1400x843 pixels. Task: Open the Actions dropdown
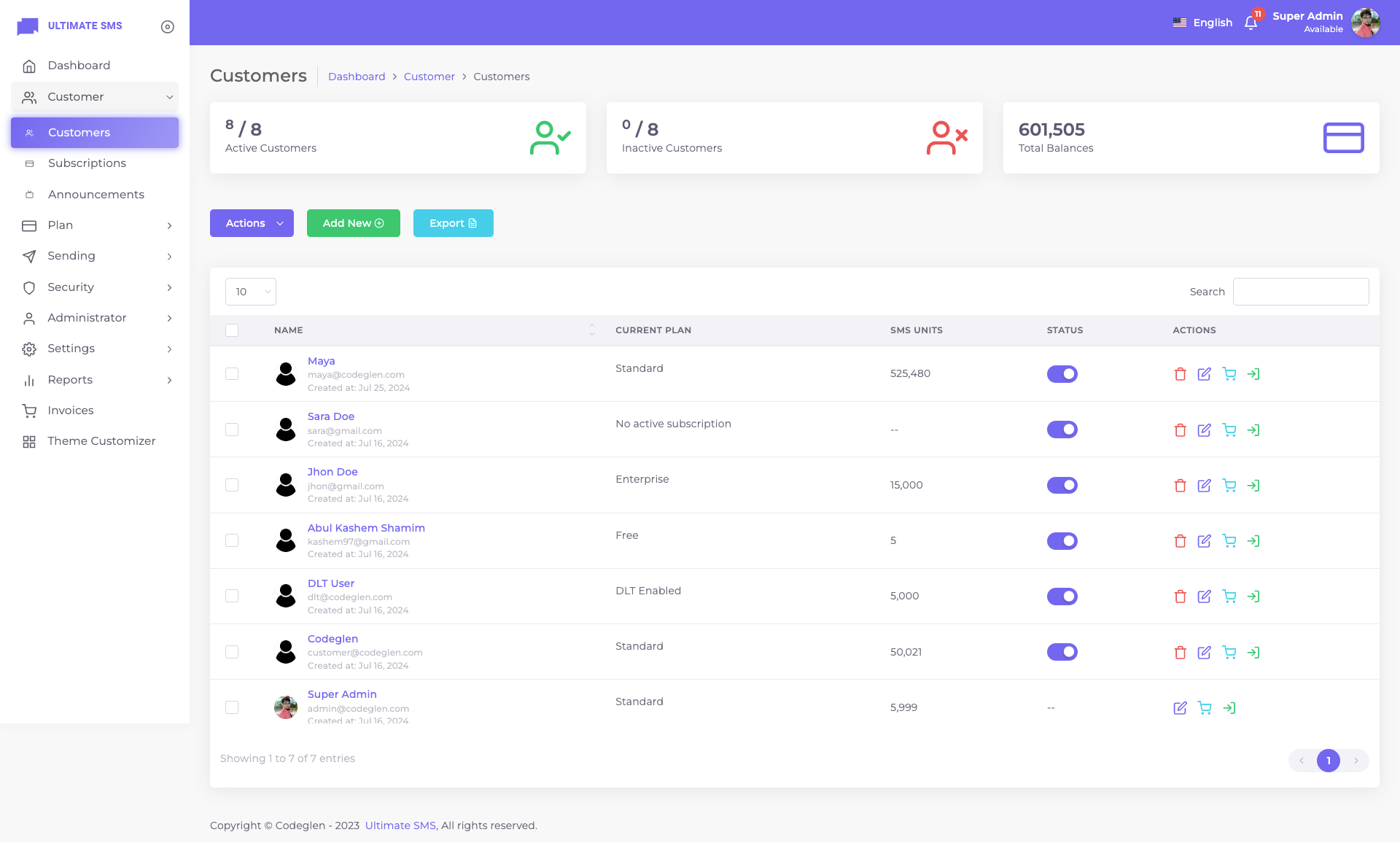(x=252, y=223)
